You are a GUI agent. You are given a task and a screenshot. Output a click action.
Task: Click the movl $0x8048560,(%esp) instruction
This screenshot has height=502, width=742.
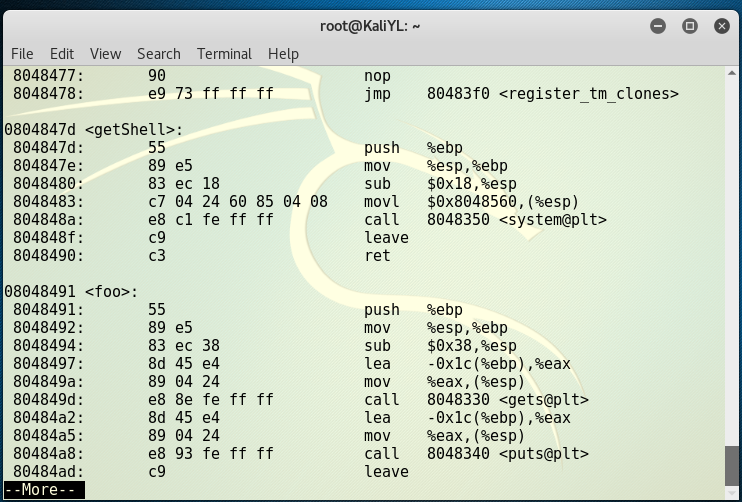pyautogui.click(x=472, y=202)
